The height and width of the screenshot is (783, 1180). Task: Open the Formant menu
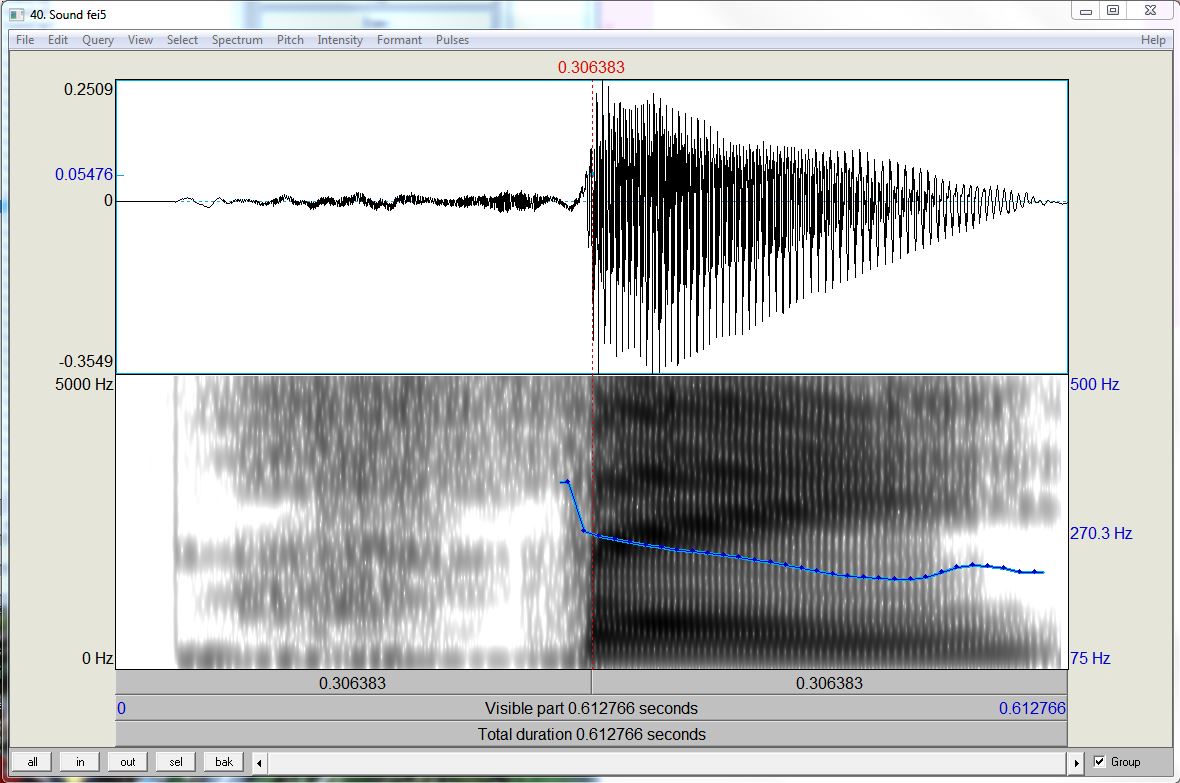point(399,40)
